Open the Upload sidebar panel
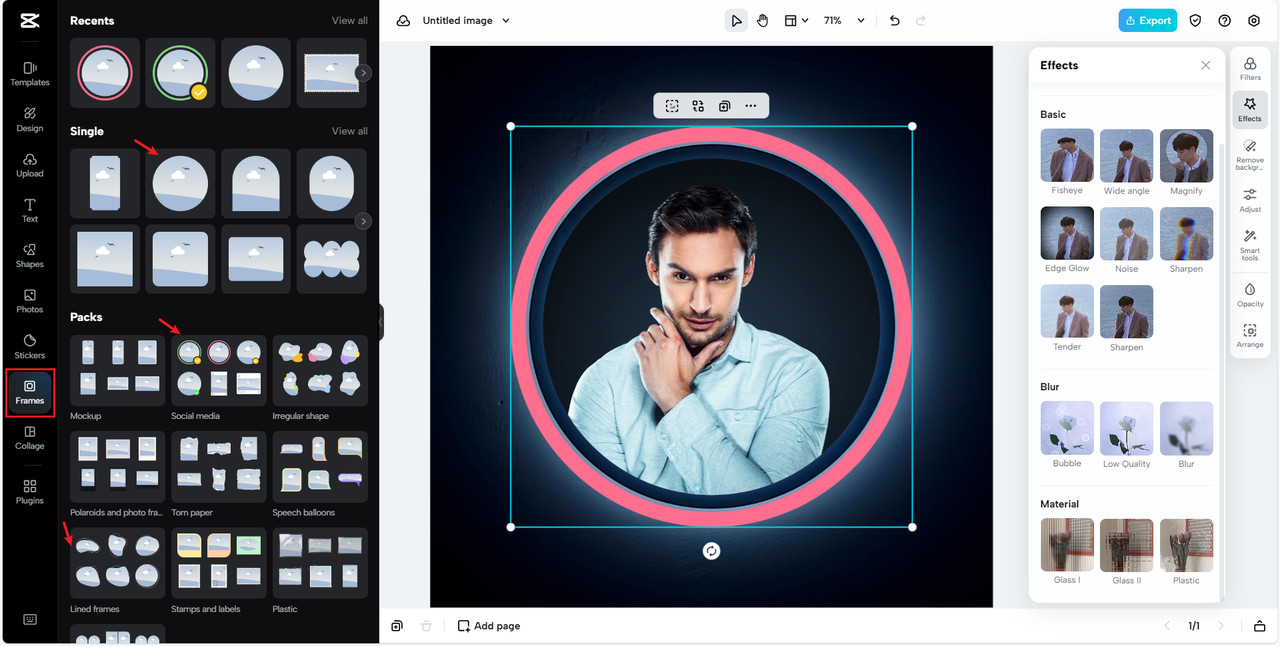Image resolution: width=1280 pixels, height=646 pixels. (x=30, y=165)
